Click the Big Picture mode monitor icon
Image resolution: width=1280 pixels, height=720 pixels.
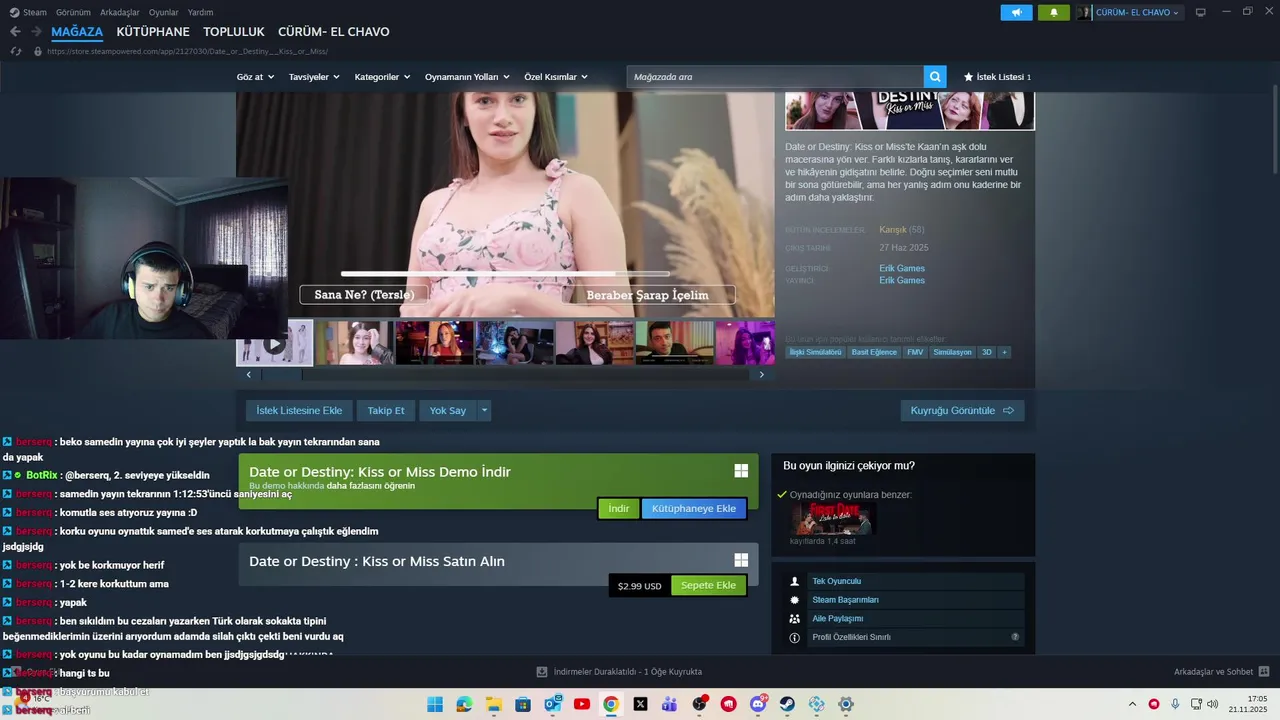[1201, 12]
